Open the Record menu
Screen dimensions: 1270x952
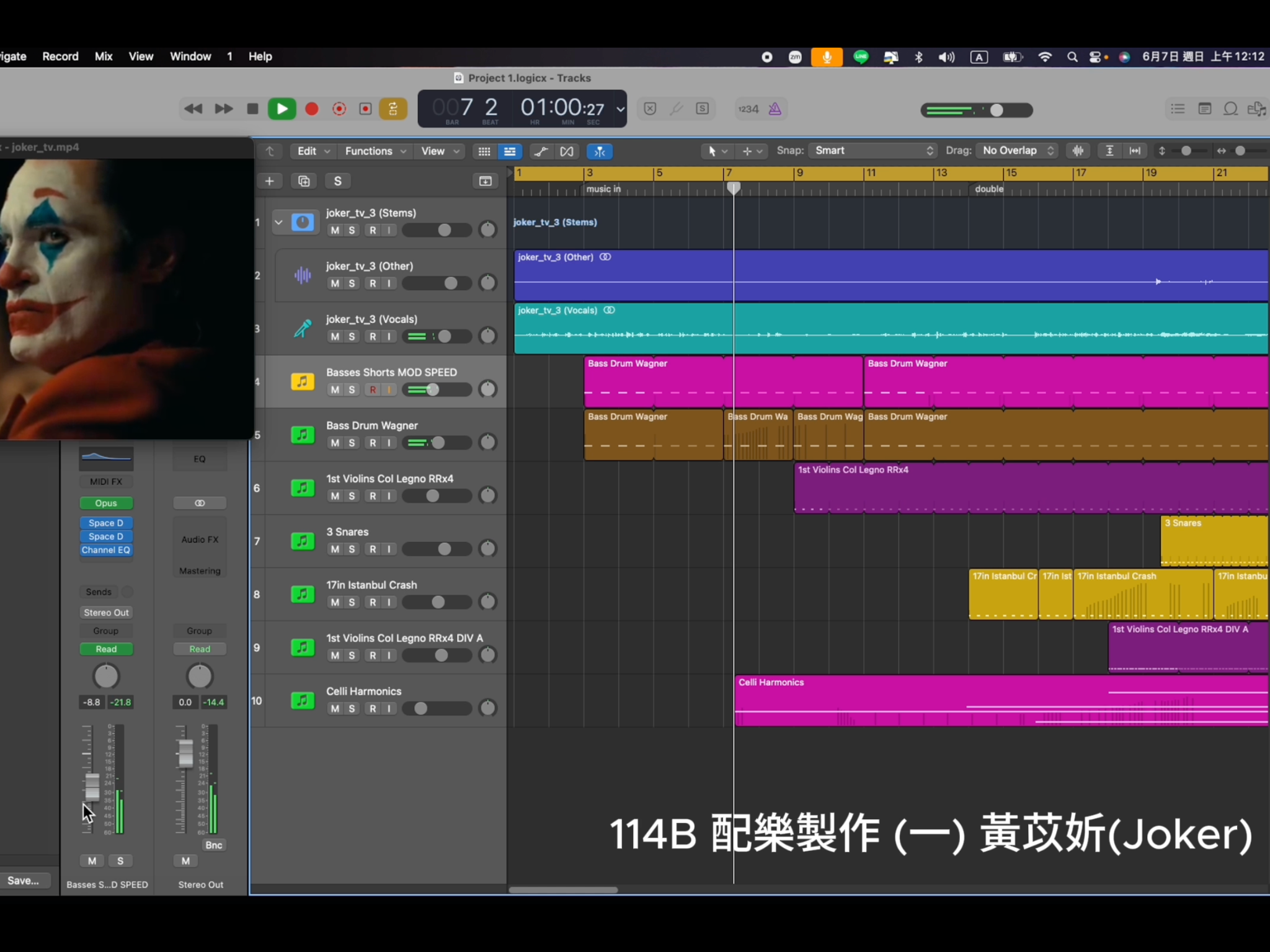pos(60,56)
